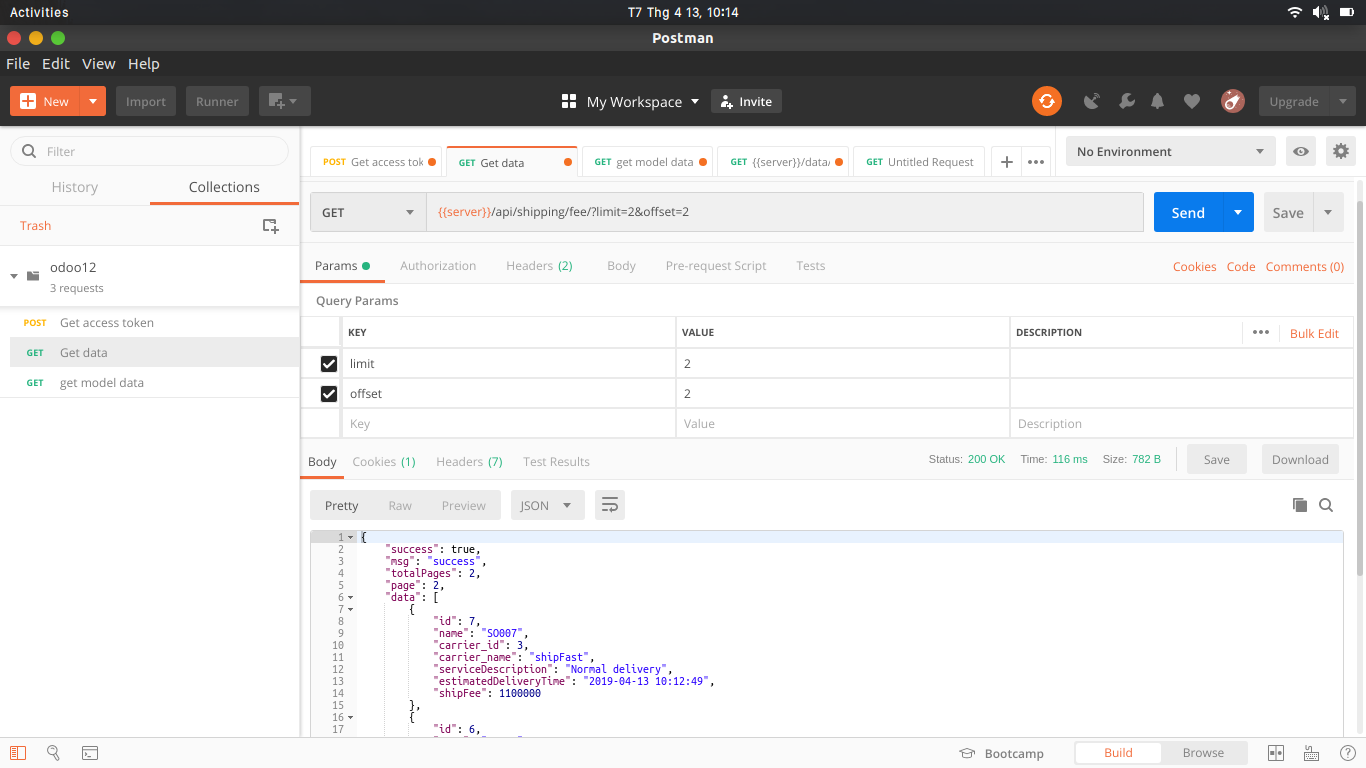Open keyboard shortcuts icon
The image size is (1366, 768).
1311,753
